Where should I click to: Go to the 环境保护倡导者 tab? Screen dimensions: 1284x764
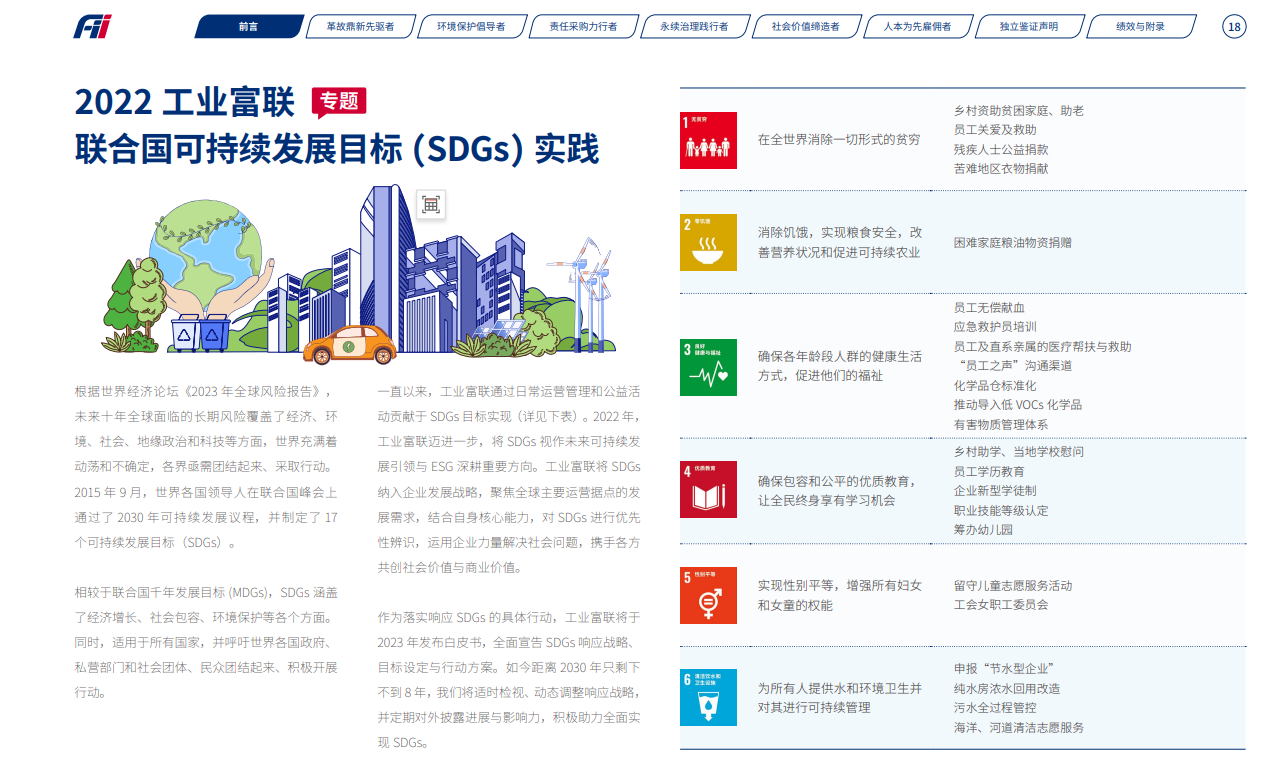point(471,27)
